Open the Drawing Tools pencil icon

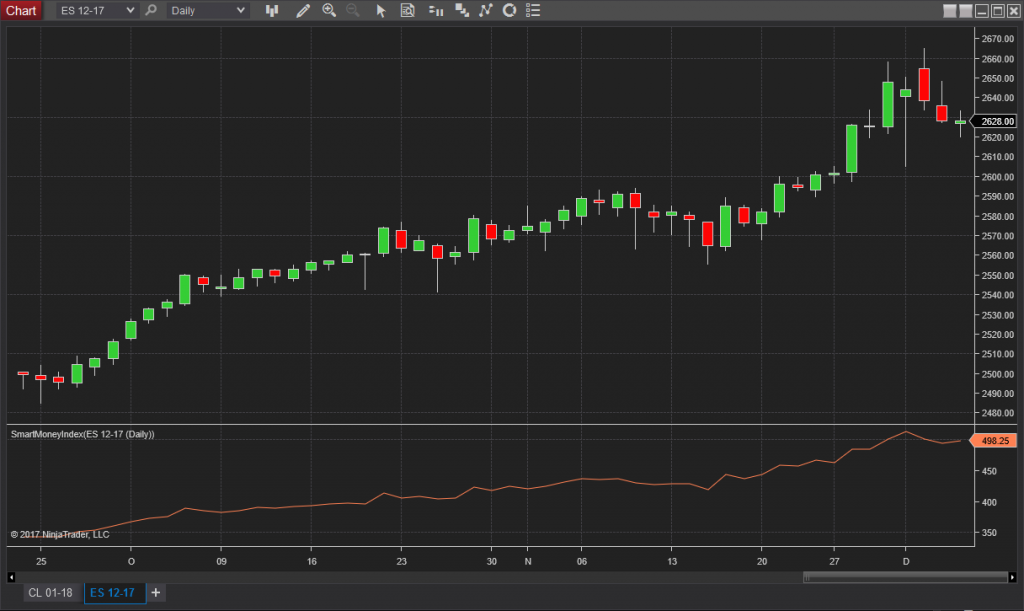(x=303, y=10)
